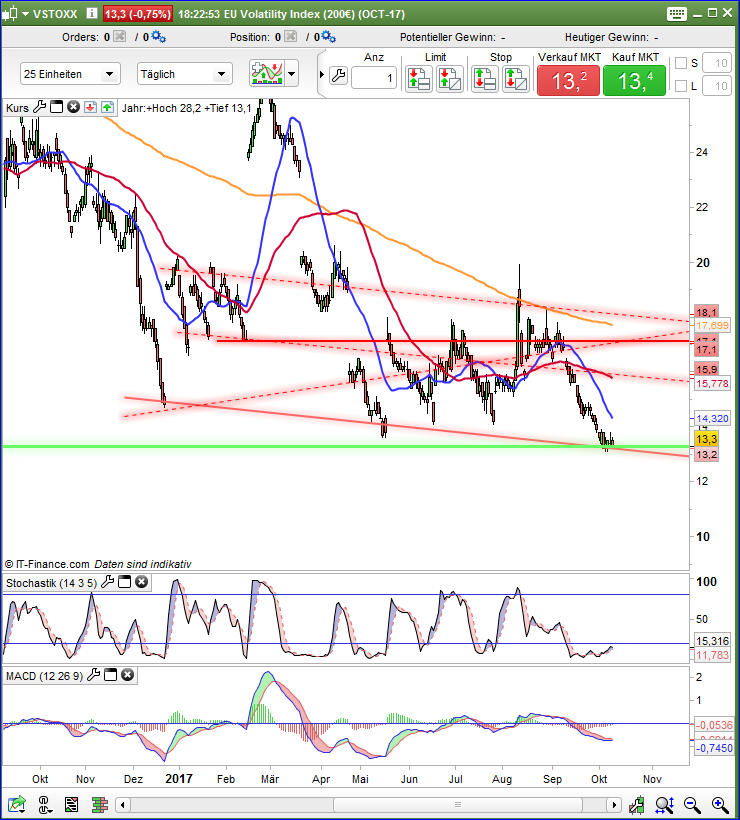The height and width of the screenshot is (820, 740).
Task: Click the MACD (12 26 9) label
Action: 44,676
